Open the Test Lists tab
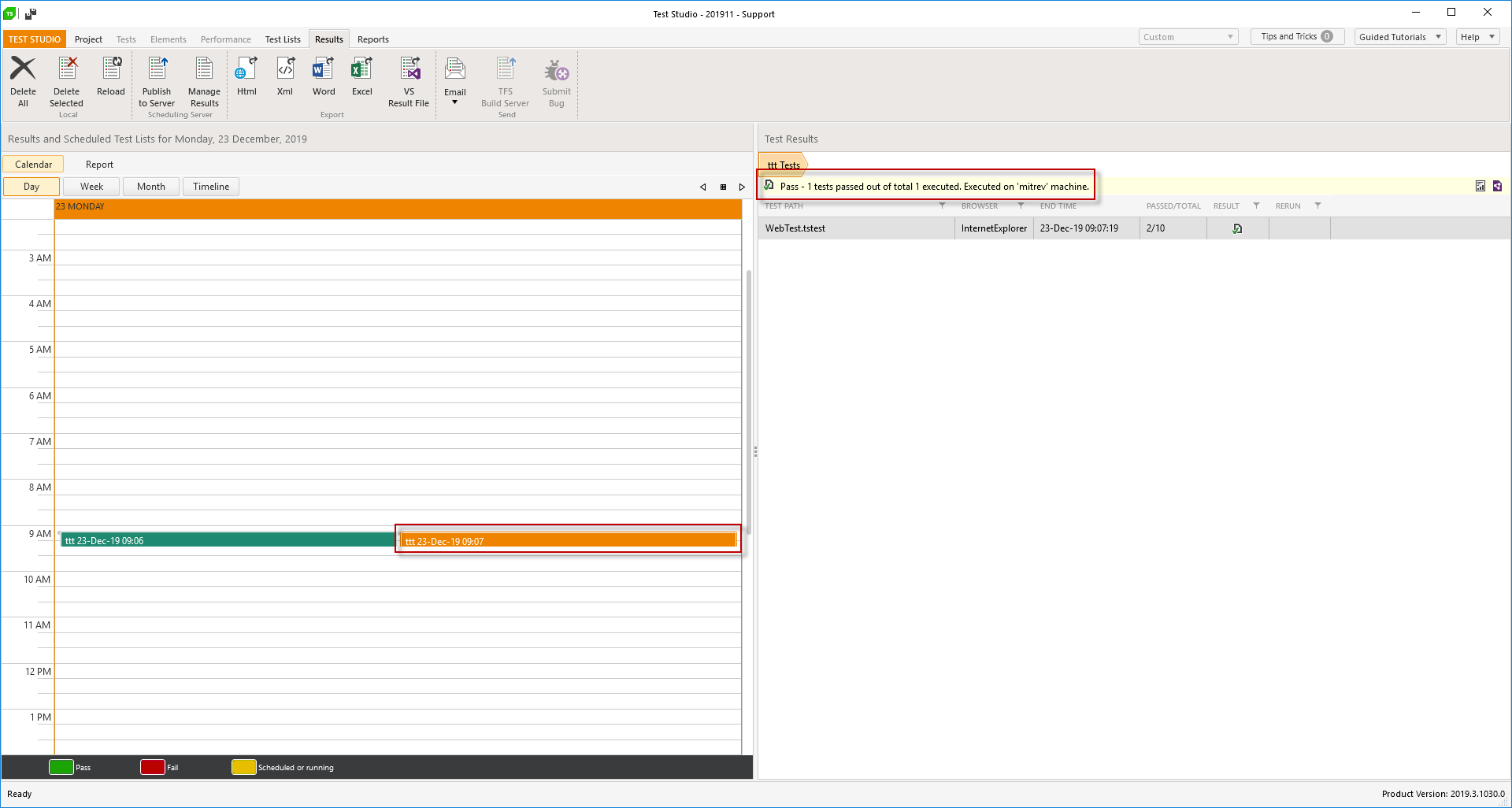The width and height of the screenshot is (1512, 808). pyautogui.click(x=283, y=39)
